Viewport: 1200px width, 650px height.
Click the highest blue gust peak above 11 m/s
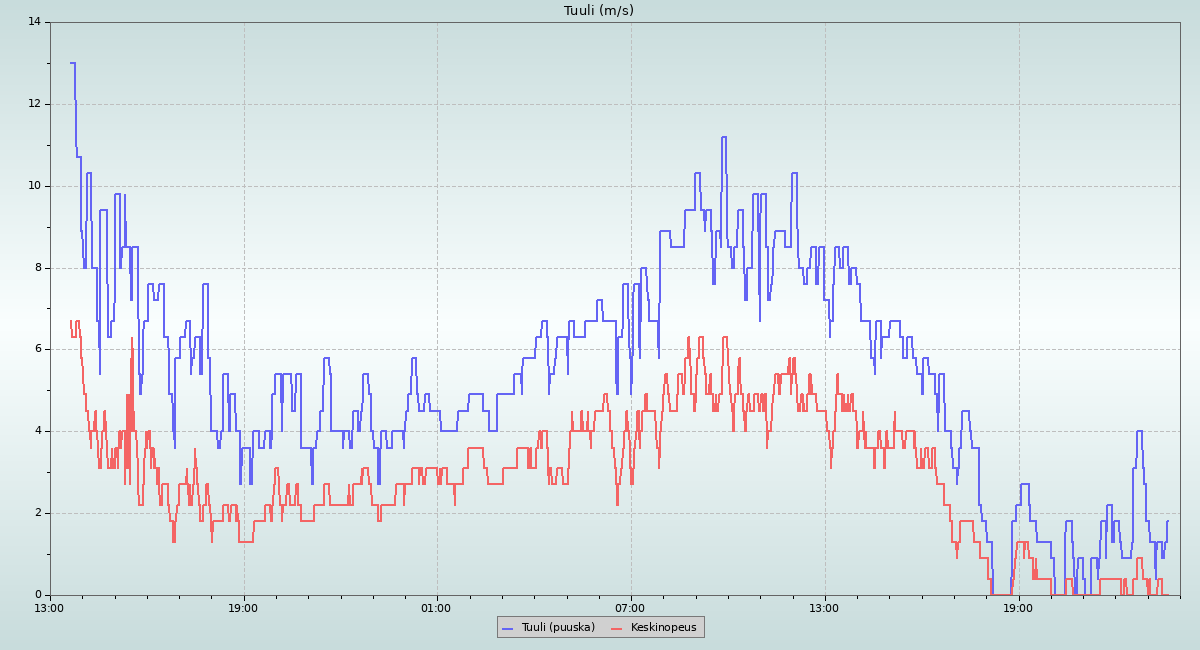[x=723, y=137]
